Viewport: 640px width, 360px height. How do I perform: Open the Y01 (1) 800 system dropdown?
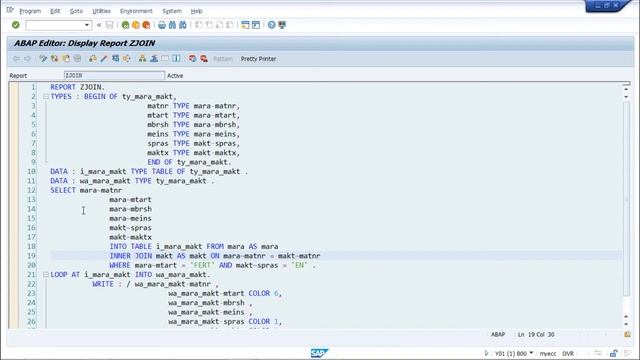[531, 353]
